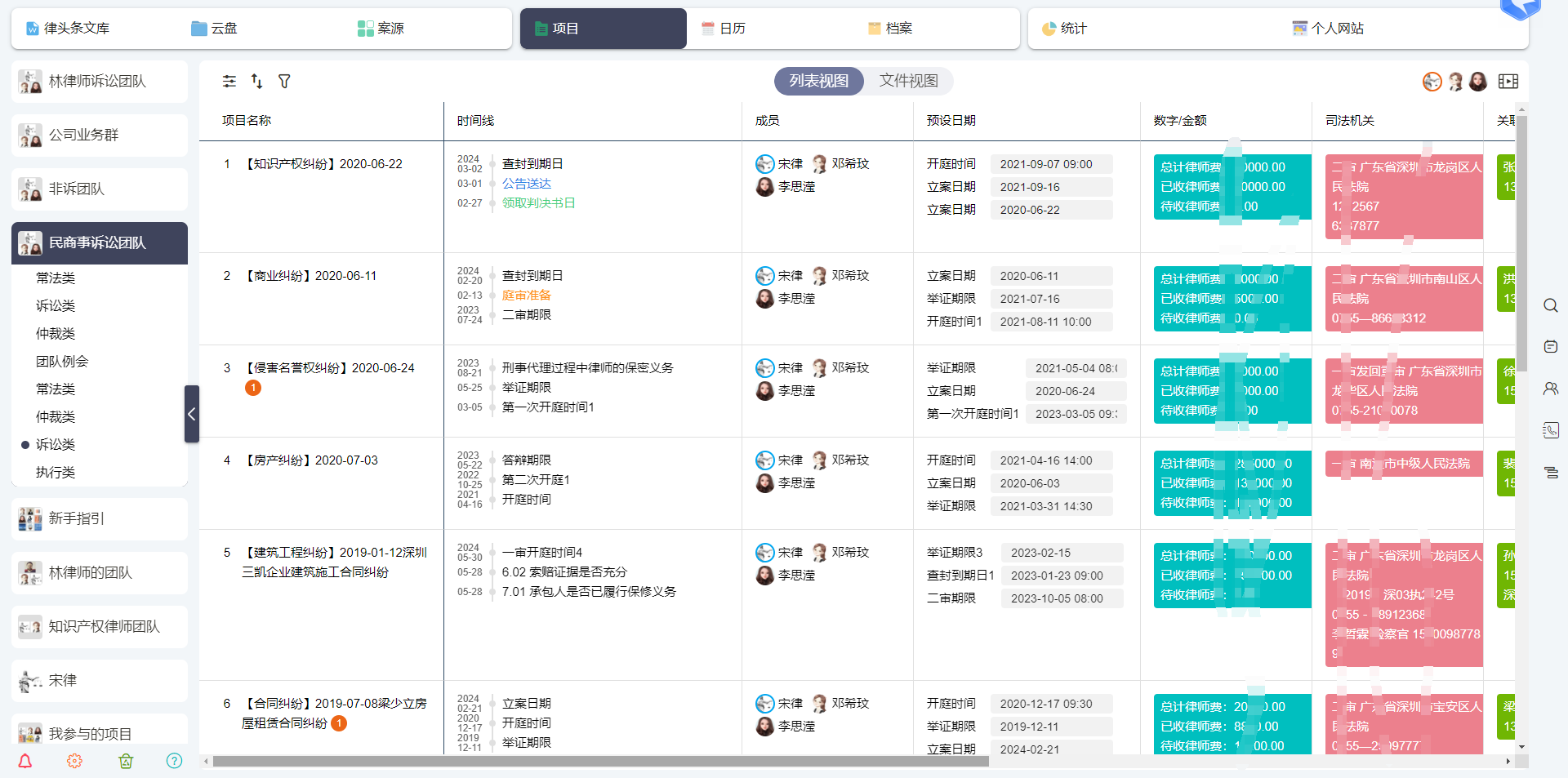Click the second member avatar in the header
The image size is (1568, 778).
1455,81
